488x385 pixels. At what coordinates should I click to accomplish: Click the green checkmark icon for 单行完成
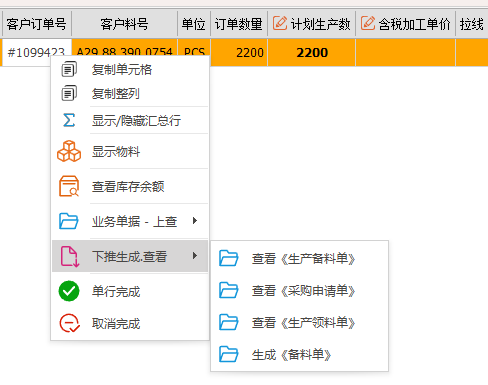[x=69, y=291]
